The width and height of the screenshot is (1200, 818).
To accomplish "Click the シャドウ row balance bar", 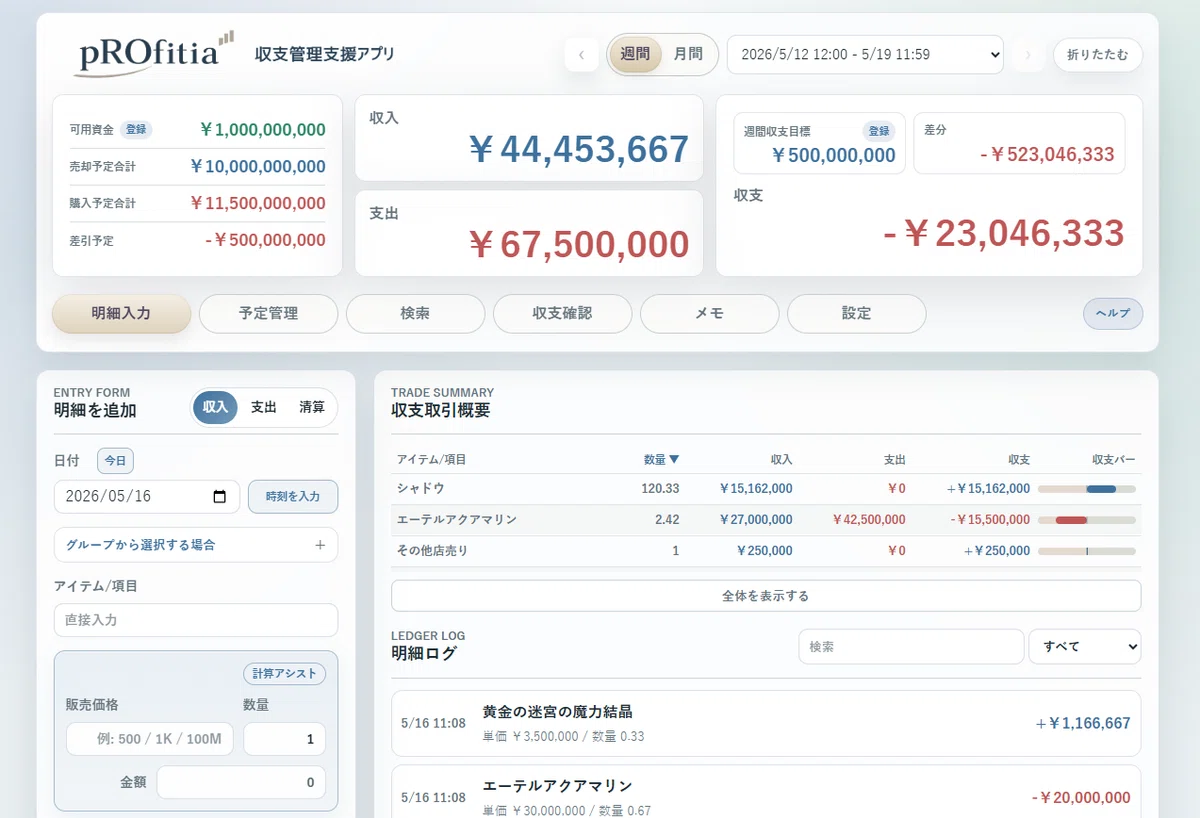I will pos(1087,489).
